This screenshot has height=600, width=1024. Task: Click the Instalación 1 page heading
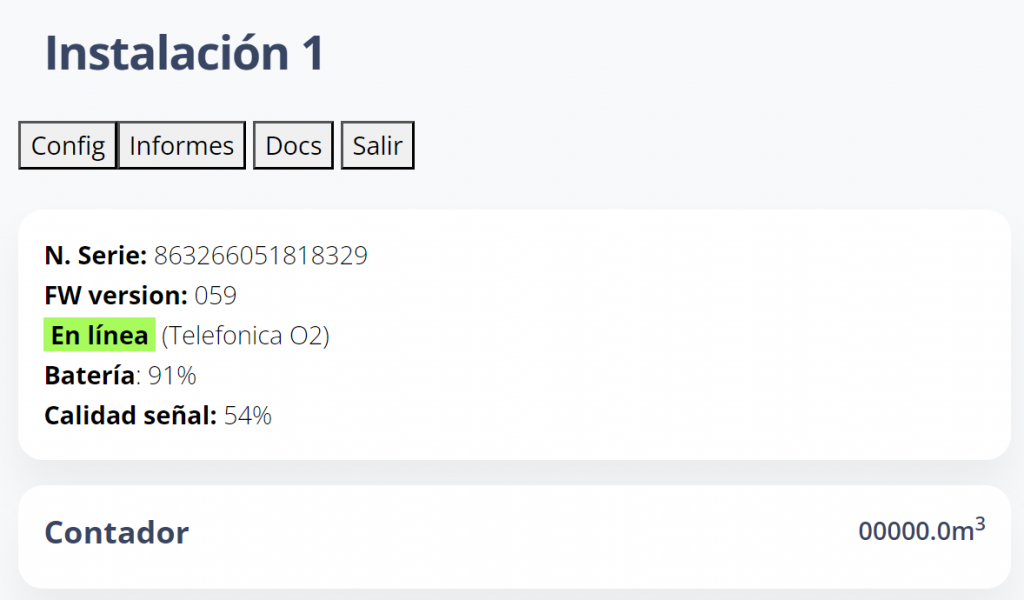click(x=185, y=53)
